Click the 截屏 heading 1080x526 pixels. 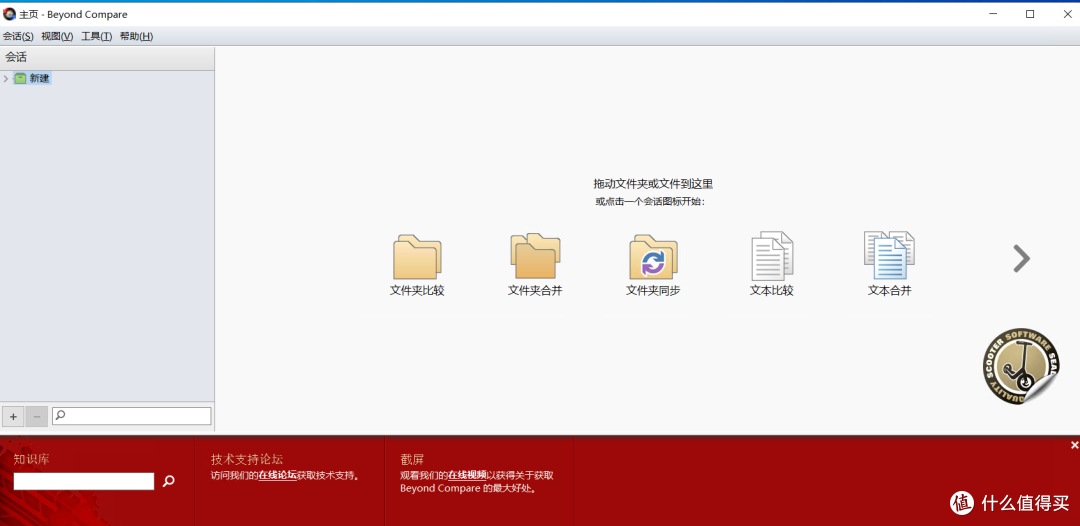(x=412, y=459)
